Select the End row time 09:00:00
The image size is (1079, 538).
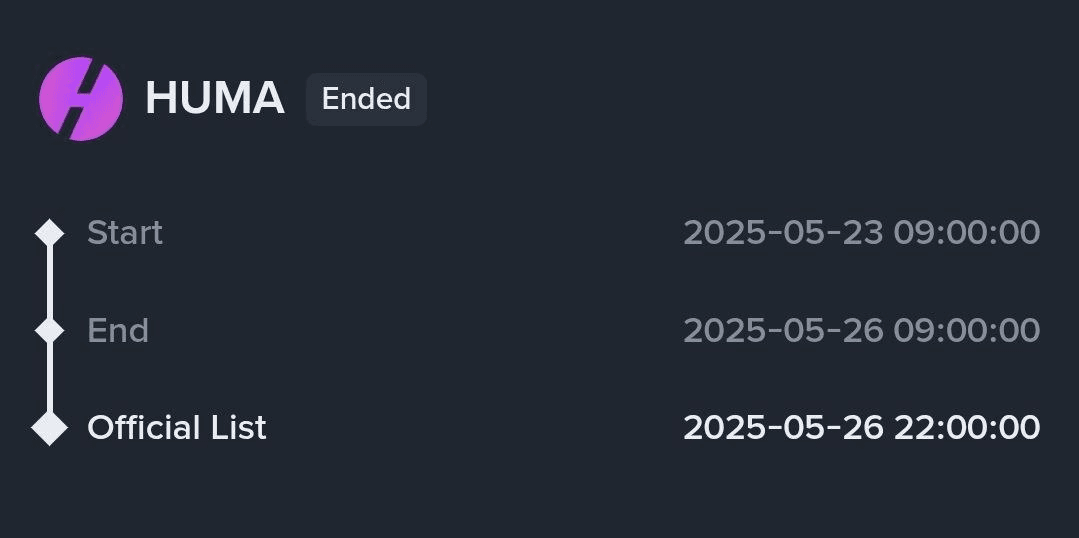[967, 330]
